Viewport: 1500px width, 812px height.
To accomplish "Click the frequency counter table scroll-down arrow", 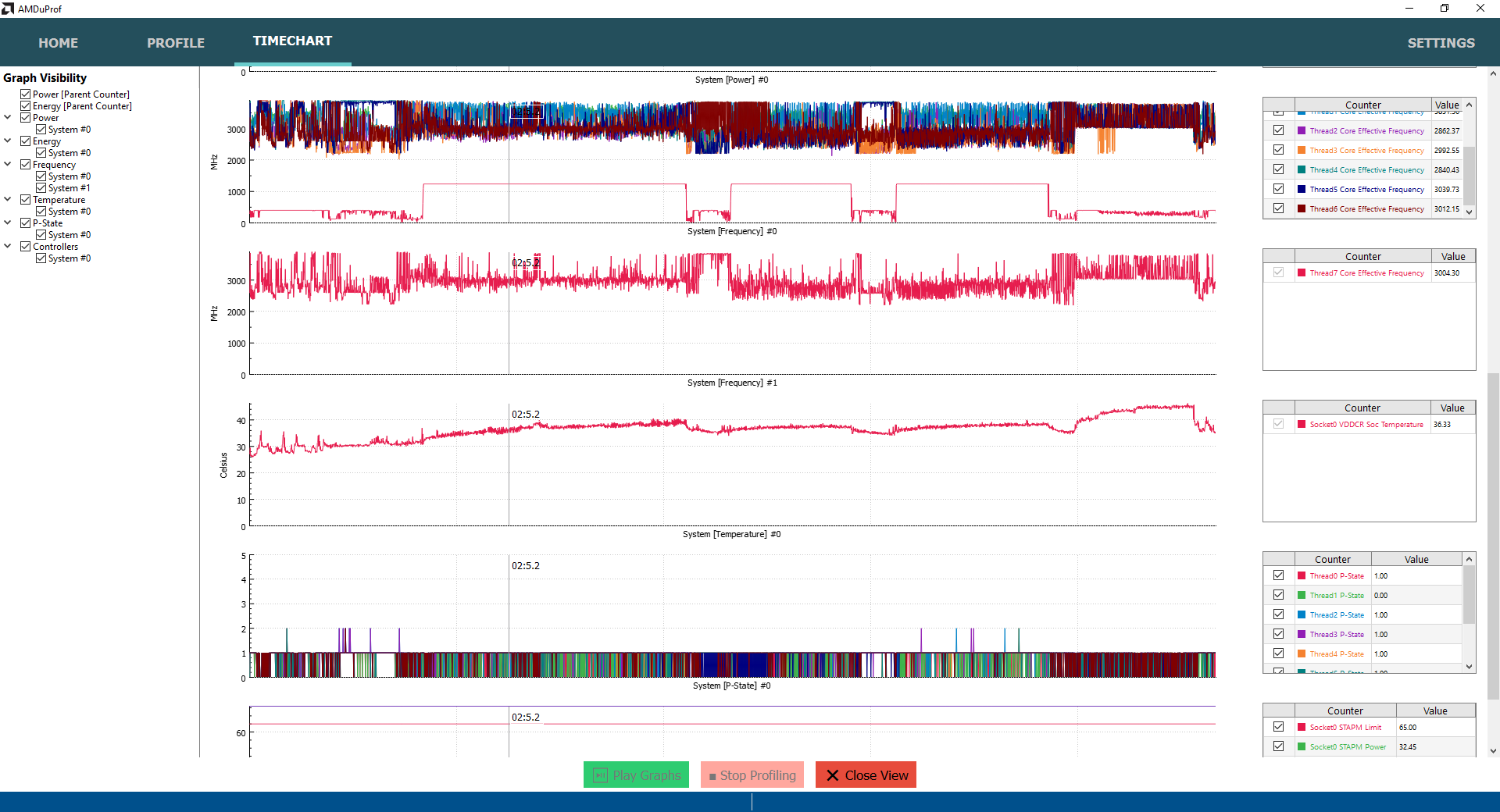I will 1470,212.
